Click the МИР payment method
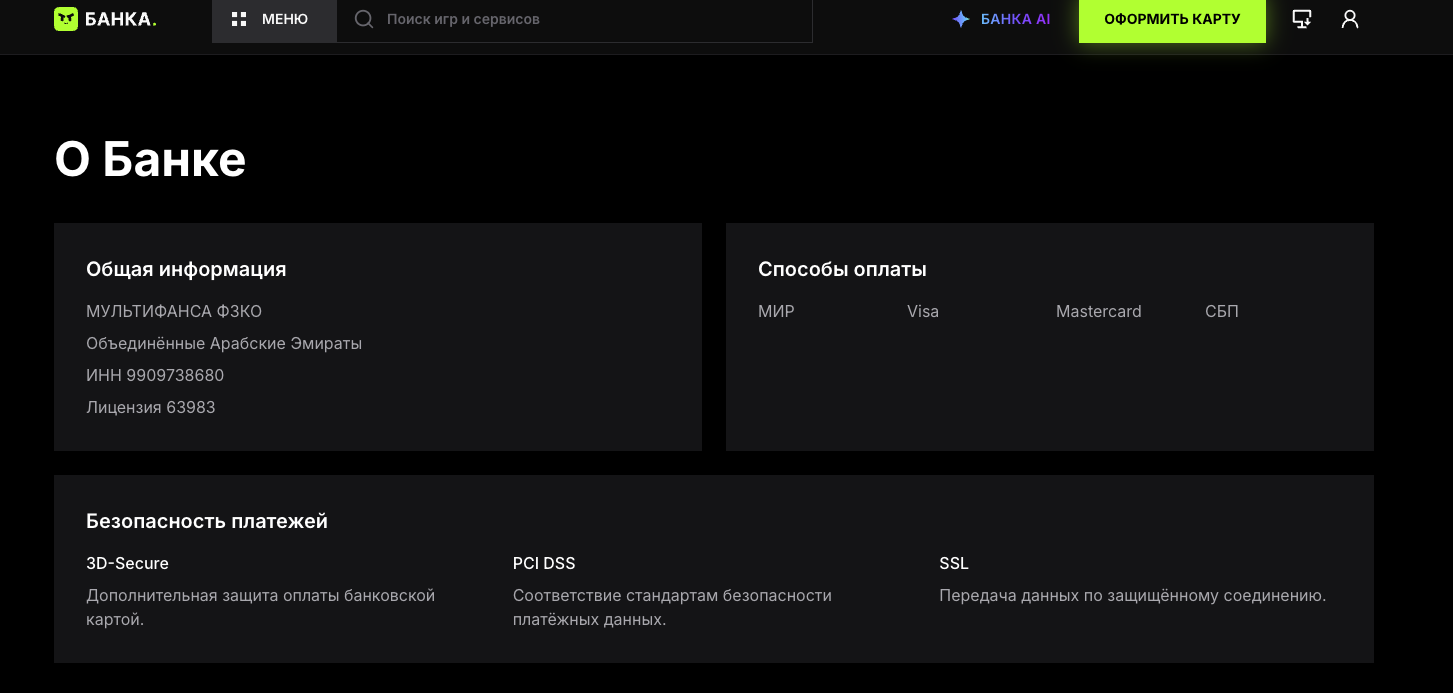The height and width of the screenshot is (693, 1453). [x=776, y=311]
